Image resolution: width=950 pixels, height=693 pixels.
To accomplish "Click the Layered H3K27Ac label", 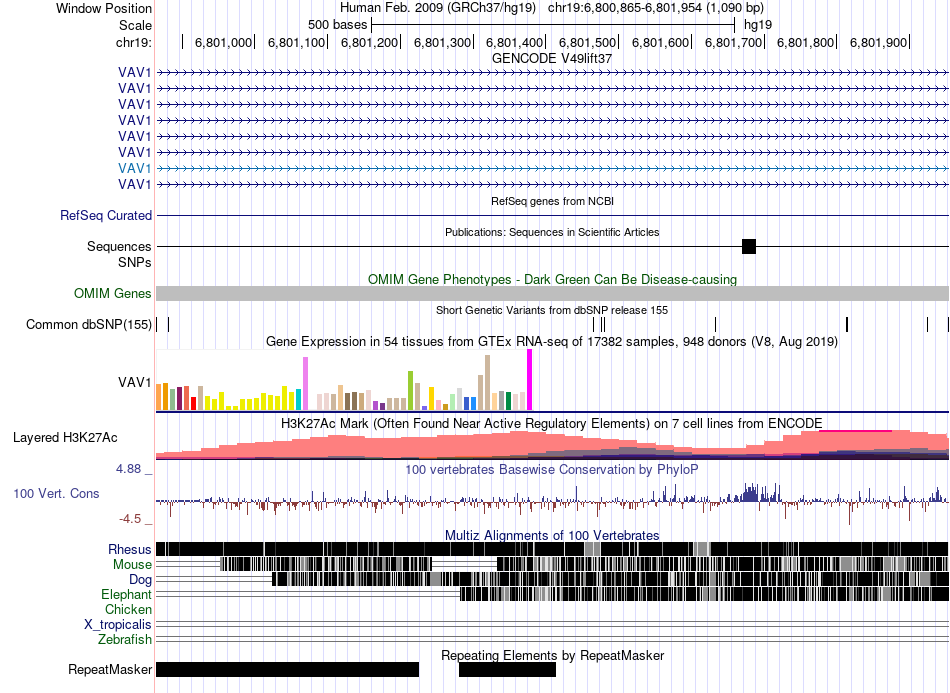I will [65, 437].
